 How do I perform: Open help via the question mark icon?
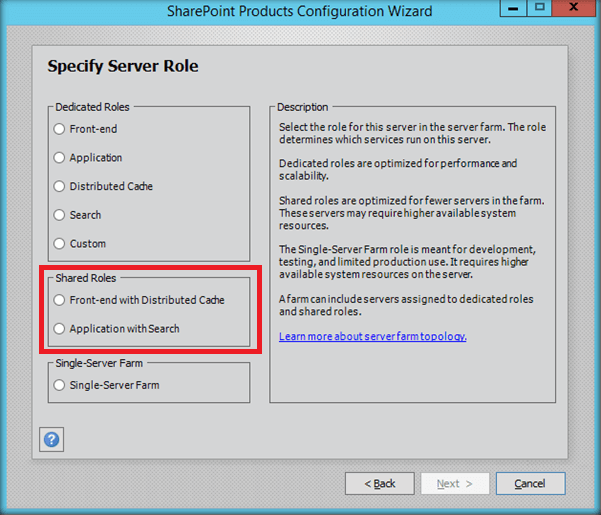(51, 440)
